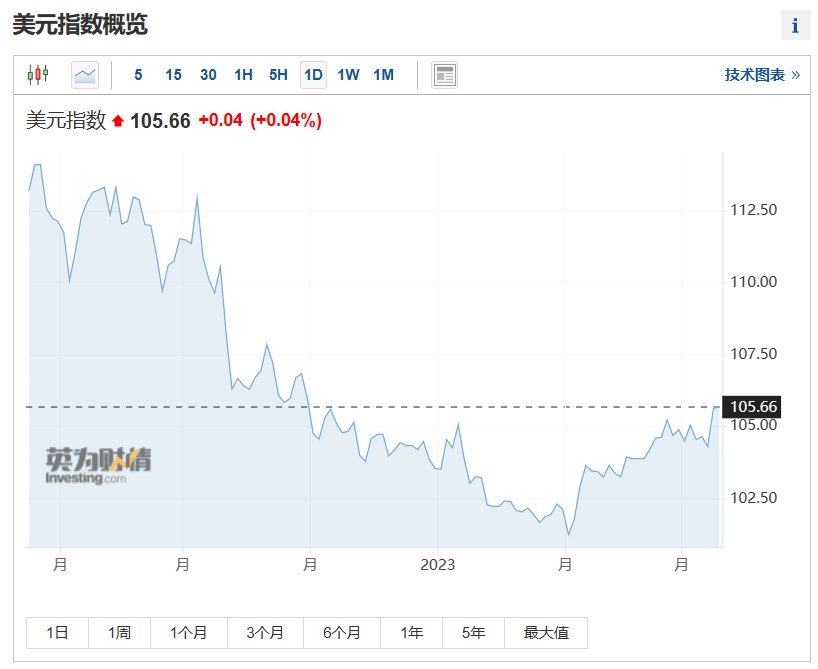Viewport: 818px width, 669px height.
Task: Click the +0.04 change value
Action: click(x=220, y=121)
